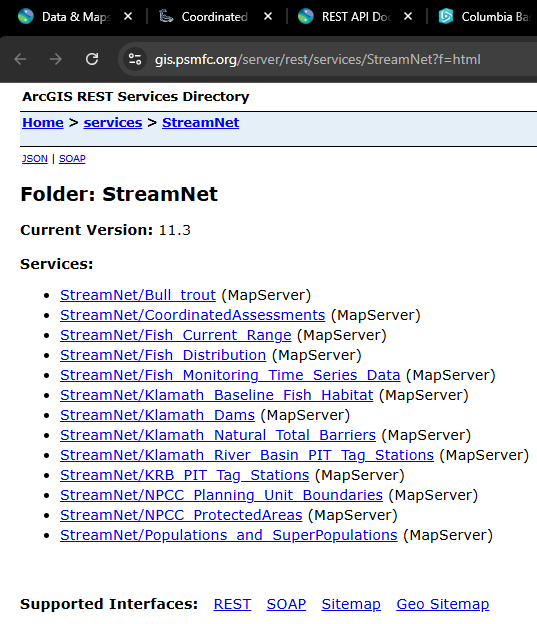This screenshot has width=537, height=624.
Task: Open the SOAP link below breadcrumbs
Action: [x=72, y=159]
